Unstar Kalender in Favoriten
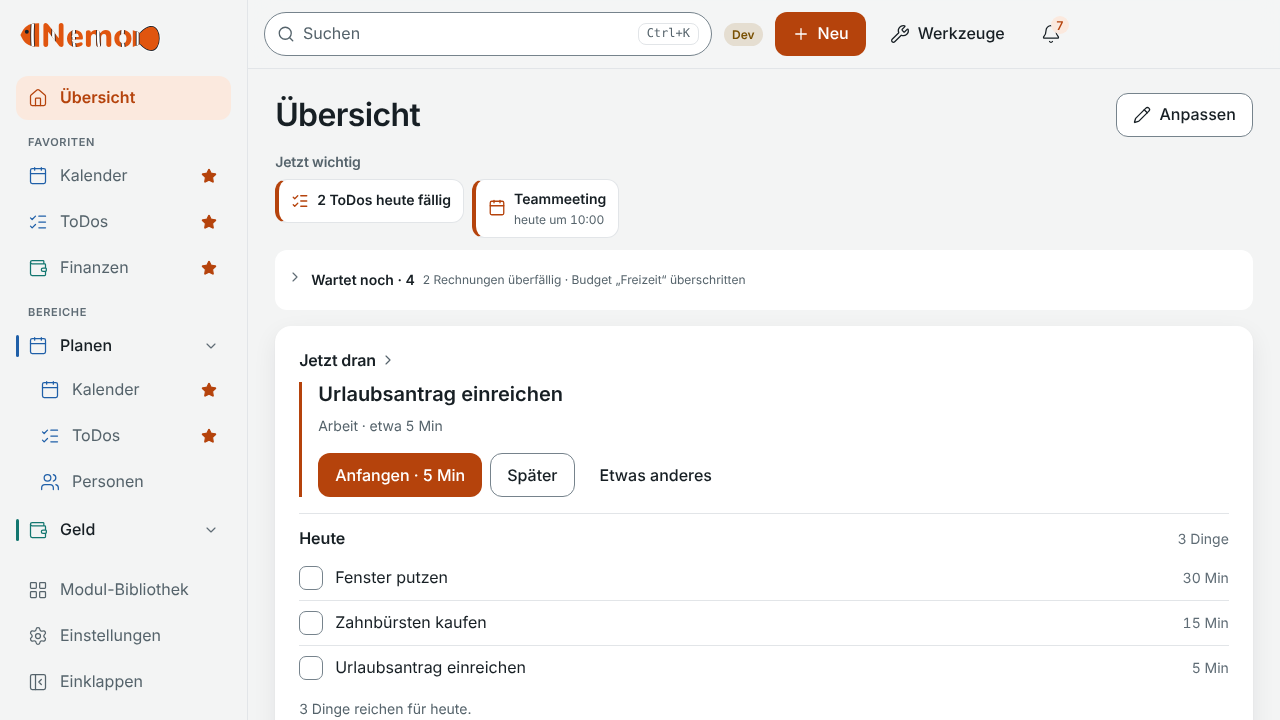Viewport: 1280px width, 720px height. (x=209, y=176)
